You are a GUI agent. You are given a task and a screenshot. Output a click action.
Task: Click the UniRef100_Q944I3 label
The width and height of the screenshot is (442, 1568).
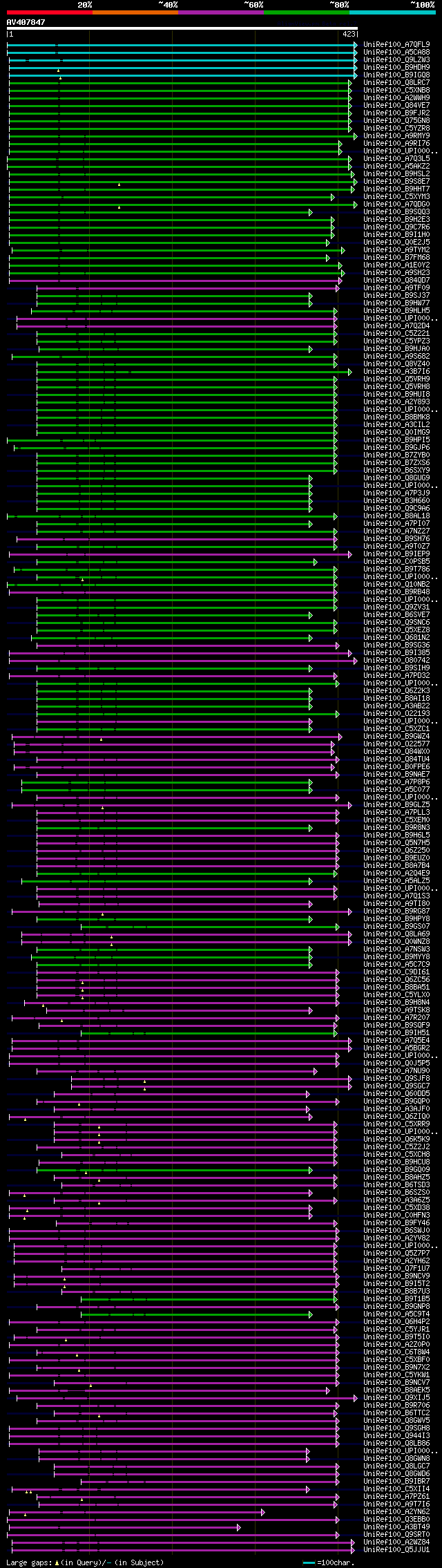click(x=396, y=1435)
